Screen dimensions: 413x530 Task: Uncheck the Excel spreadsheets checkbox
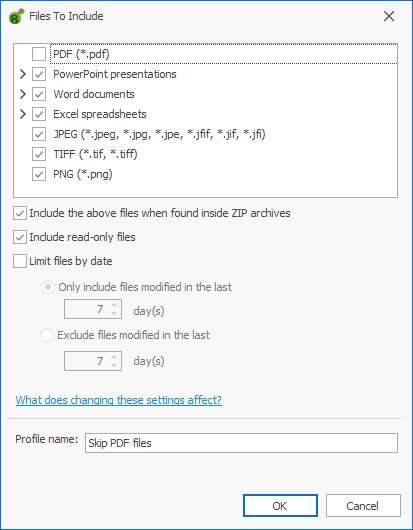coord(39,114)
